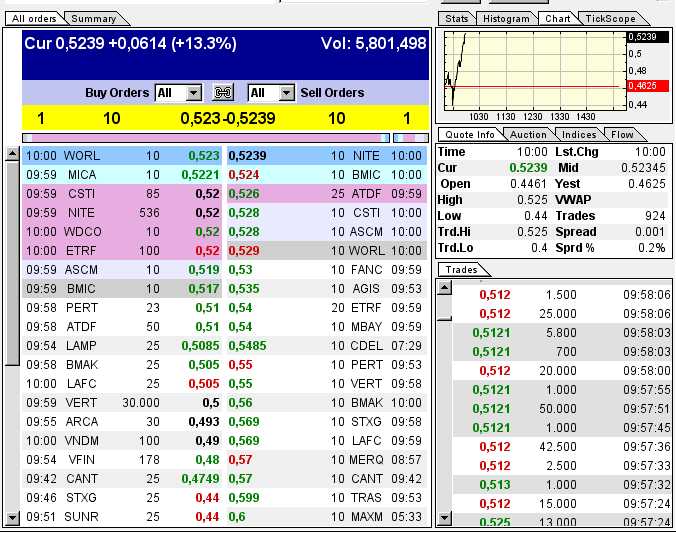Click the yellow best bid-ask 0,523-0,5239 bar

225,118
